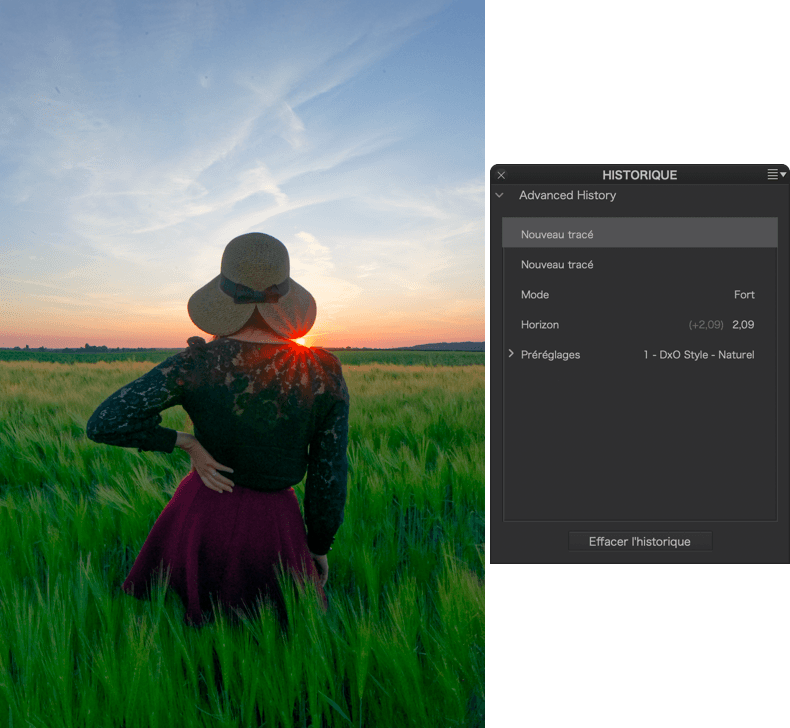The height and width of the screenshot is (728, 790).
Task: Open the Historique panel options menu
Action: pyautogui.click(x=776, y=174)
